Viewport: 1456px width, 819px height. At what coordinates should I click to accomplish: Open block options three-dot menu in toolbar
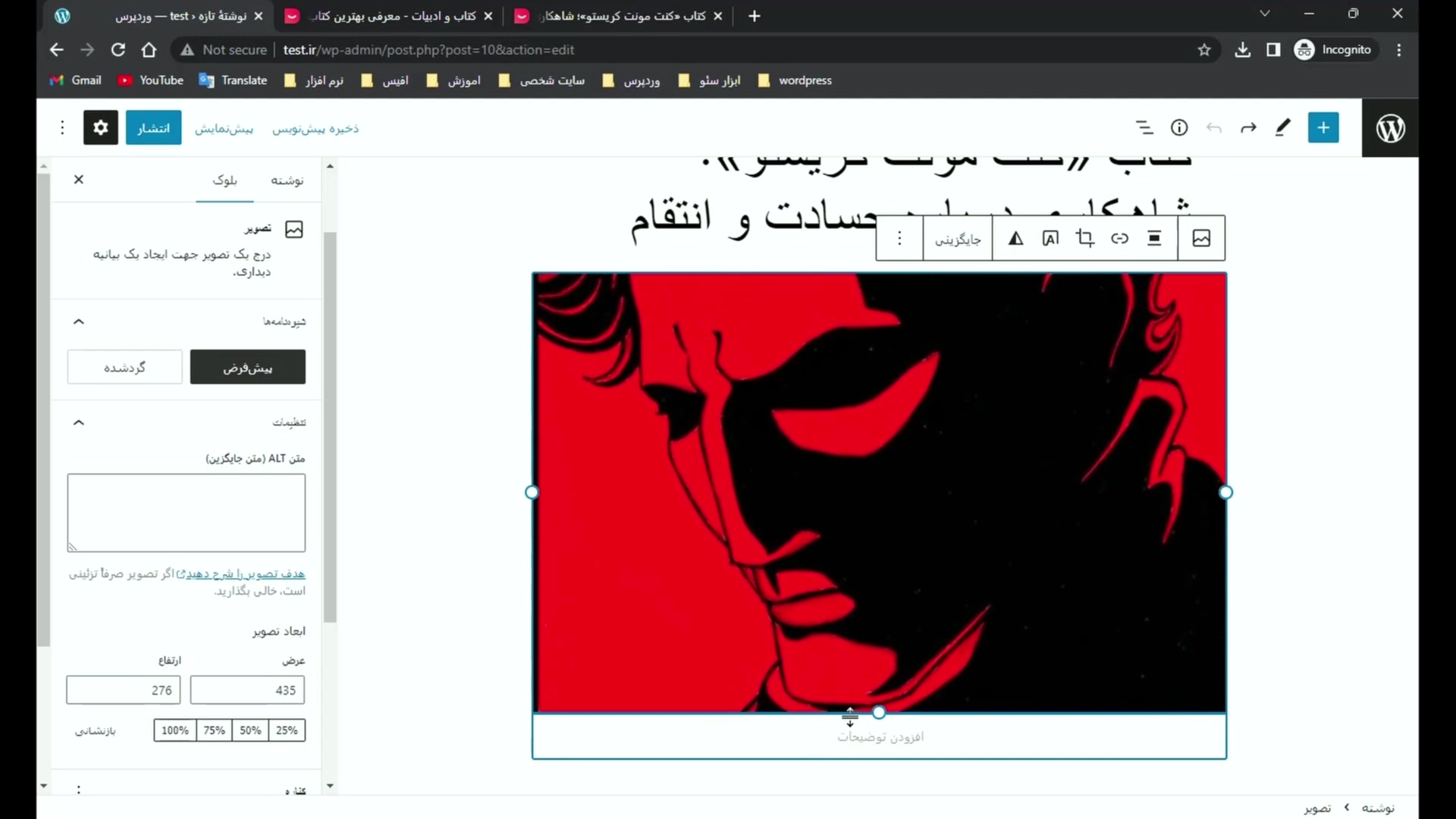point(899,238)
